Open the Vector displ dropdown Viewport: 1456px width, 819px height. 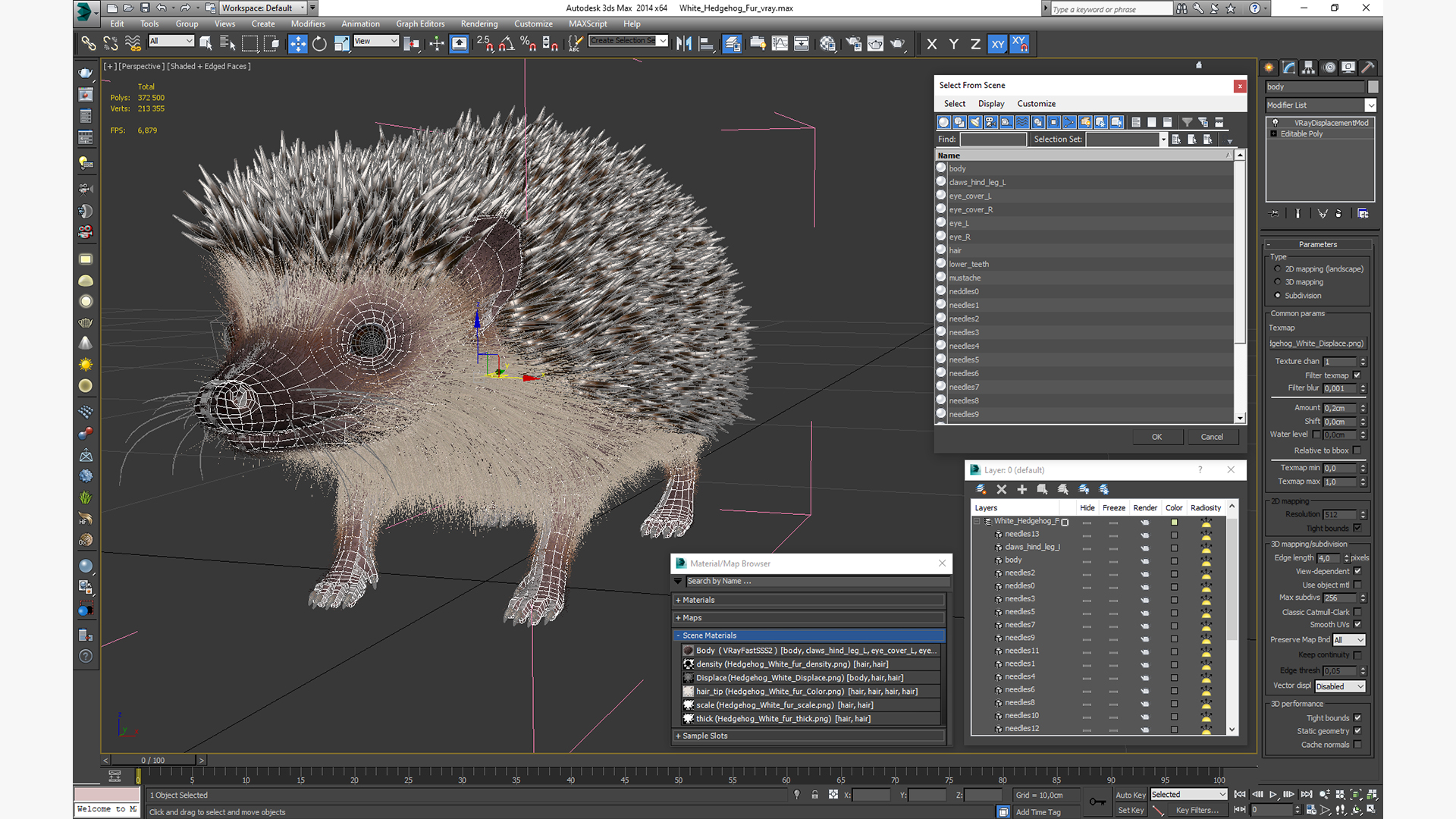tap(1340, 686)
